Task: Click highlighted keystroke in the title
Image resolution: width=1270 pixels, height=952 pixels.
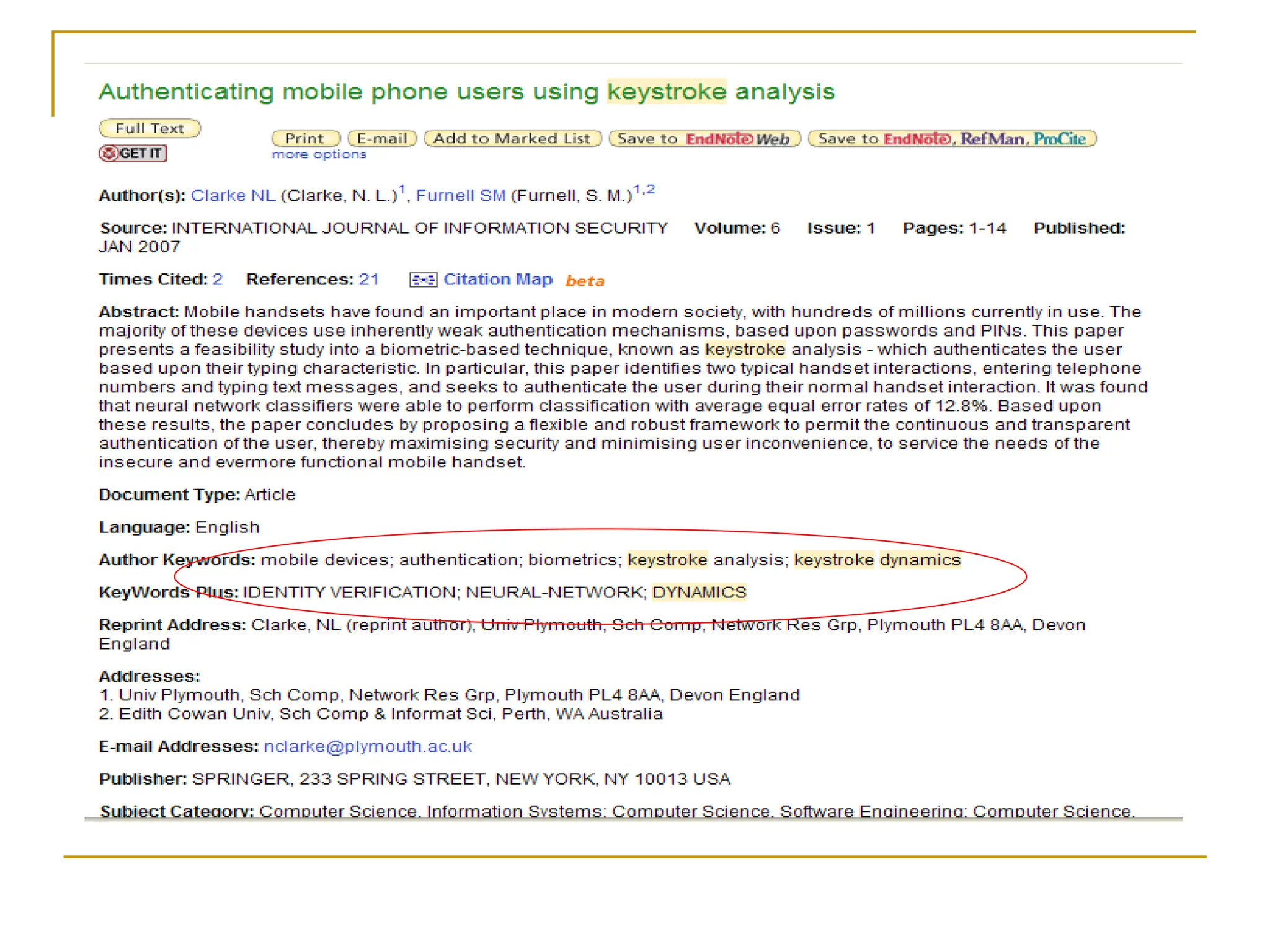Action: (x=667, y=92)
